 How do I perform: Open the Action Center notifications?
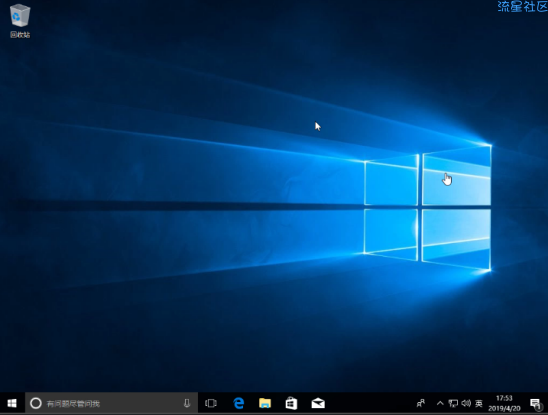pyautogui.click(x=536, y=403)
